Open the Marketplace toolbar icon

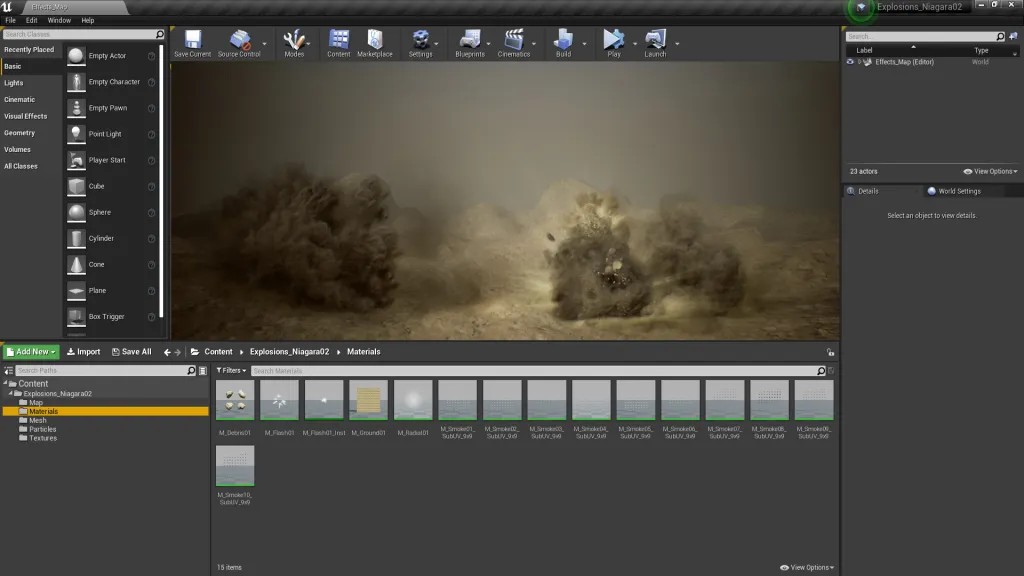(375, 41)
